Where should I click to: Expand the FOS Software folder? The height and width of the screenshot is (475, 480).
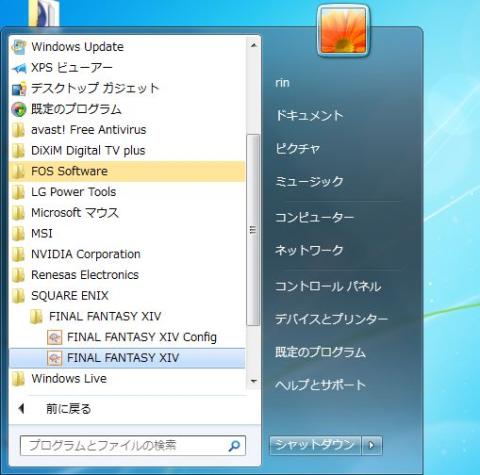127,171
